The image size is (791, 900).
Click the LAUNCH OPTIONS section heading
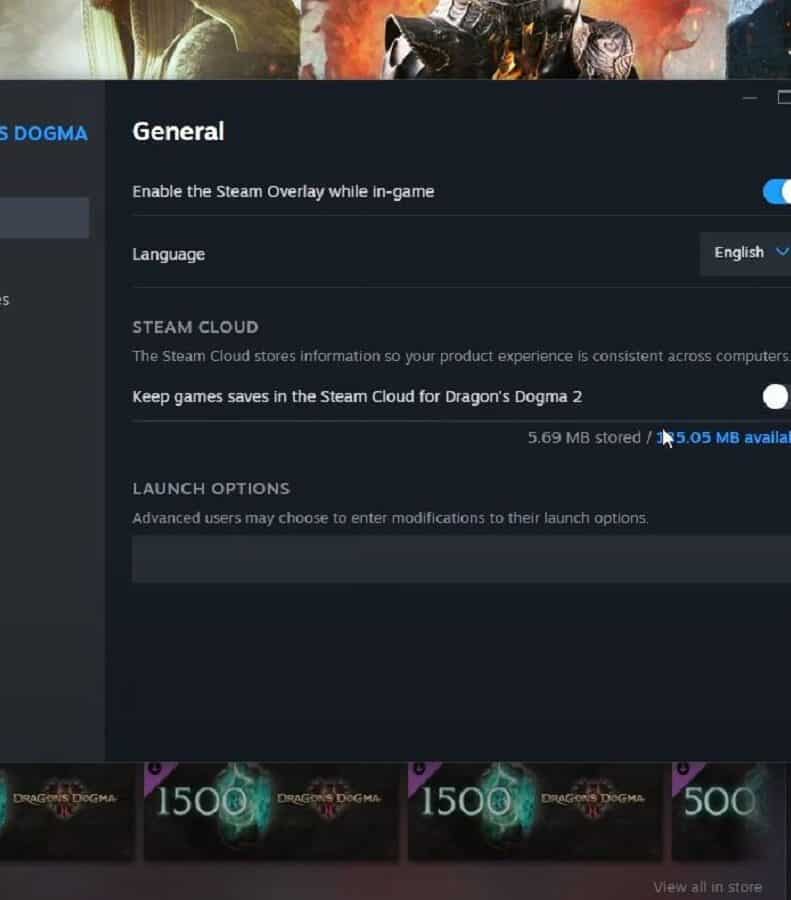coord(211,488)
